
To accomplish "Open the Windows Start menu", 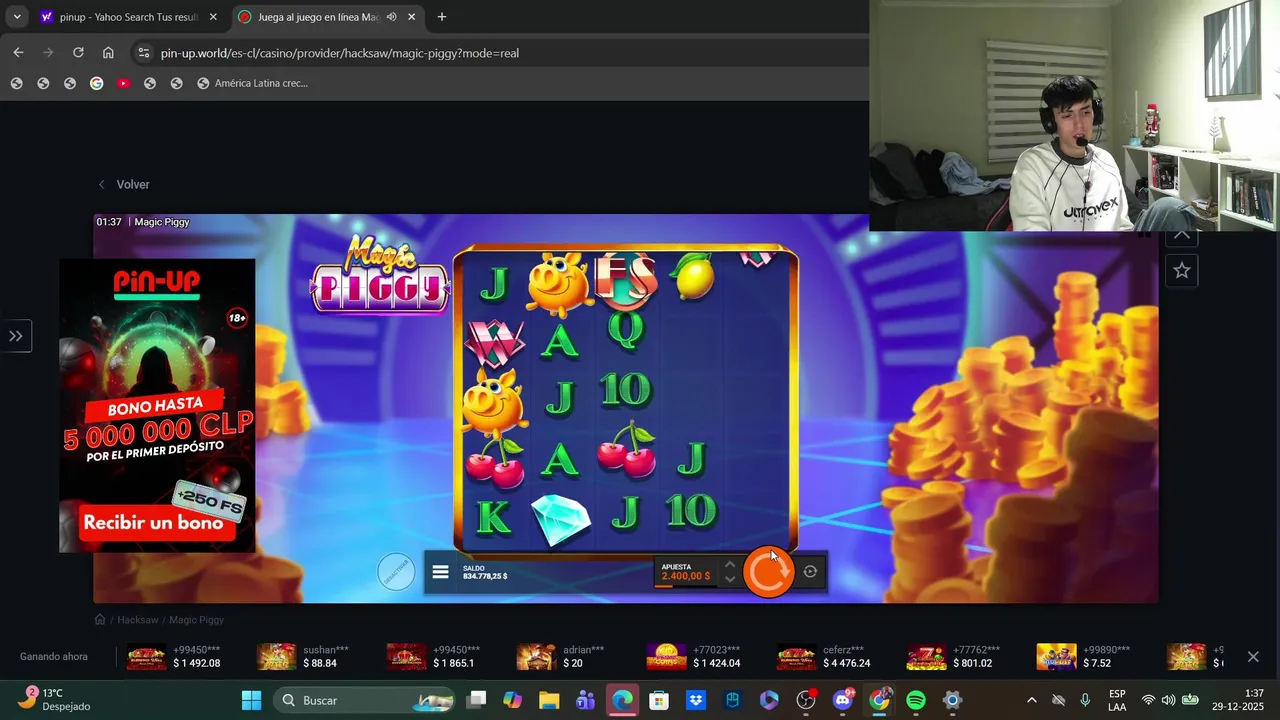I will (251, 700).
